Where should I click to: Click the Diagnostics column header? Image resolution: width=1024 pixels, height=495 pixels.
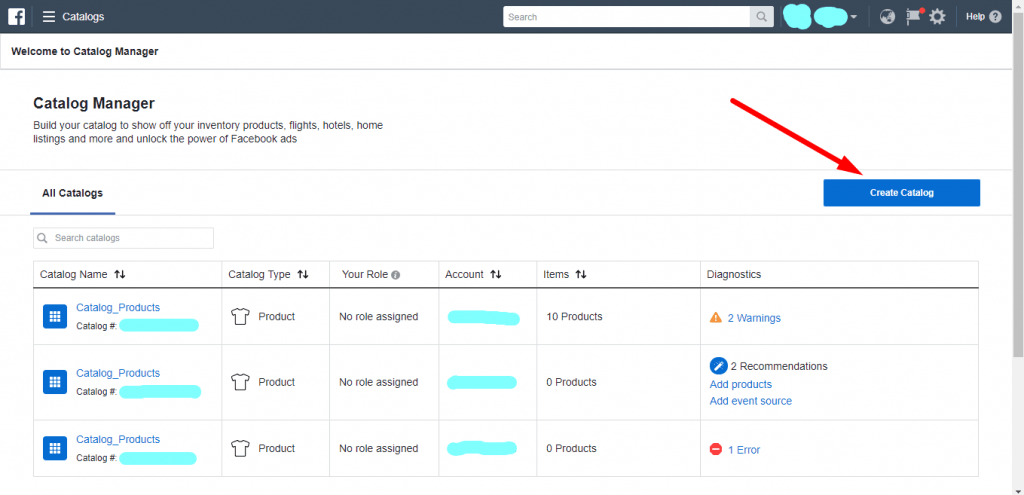click(733, 274)
